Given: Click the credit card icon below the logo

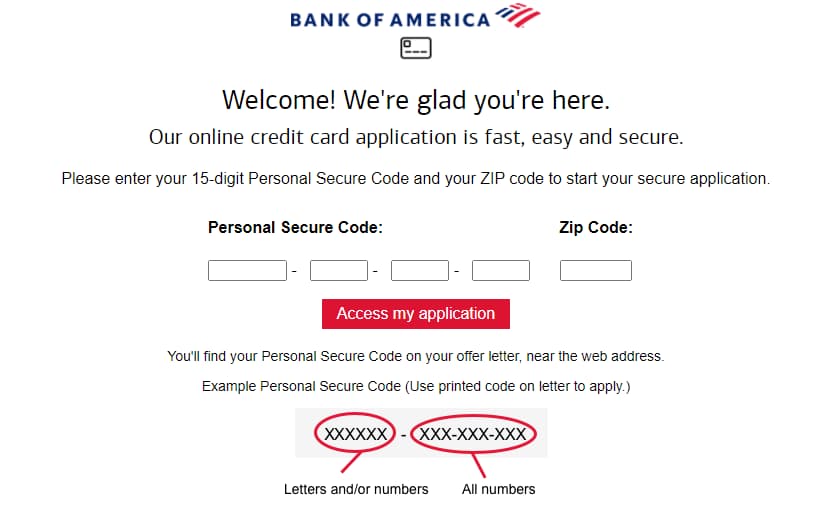Looking at the screenshot, I should click(x=416, y=48).
